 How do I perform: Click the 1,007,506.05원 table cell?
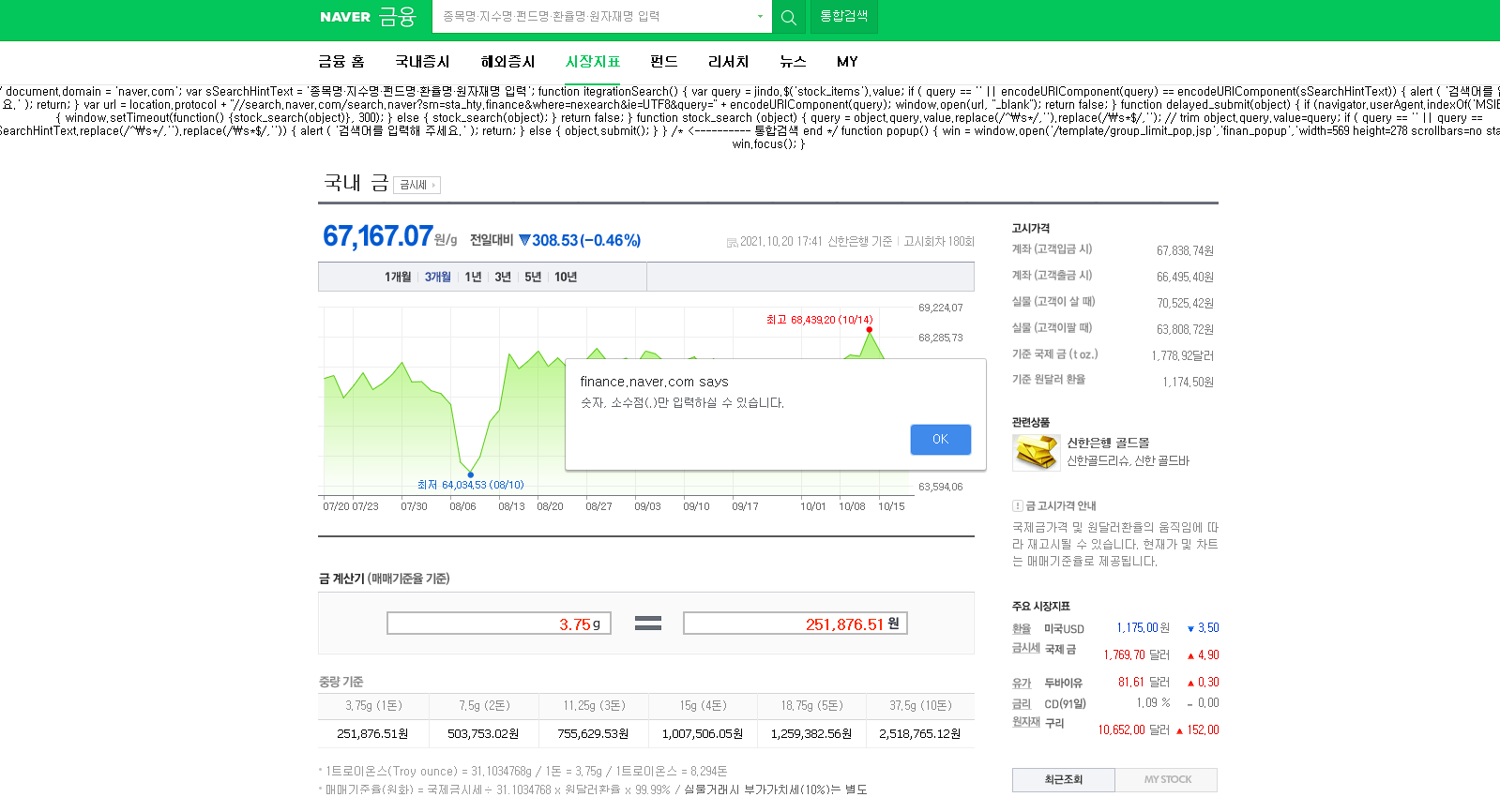[x=702, y=733]
